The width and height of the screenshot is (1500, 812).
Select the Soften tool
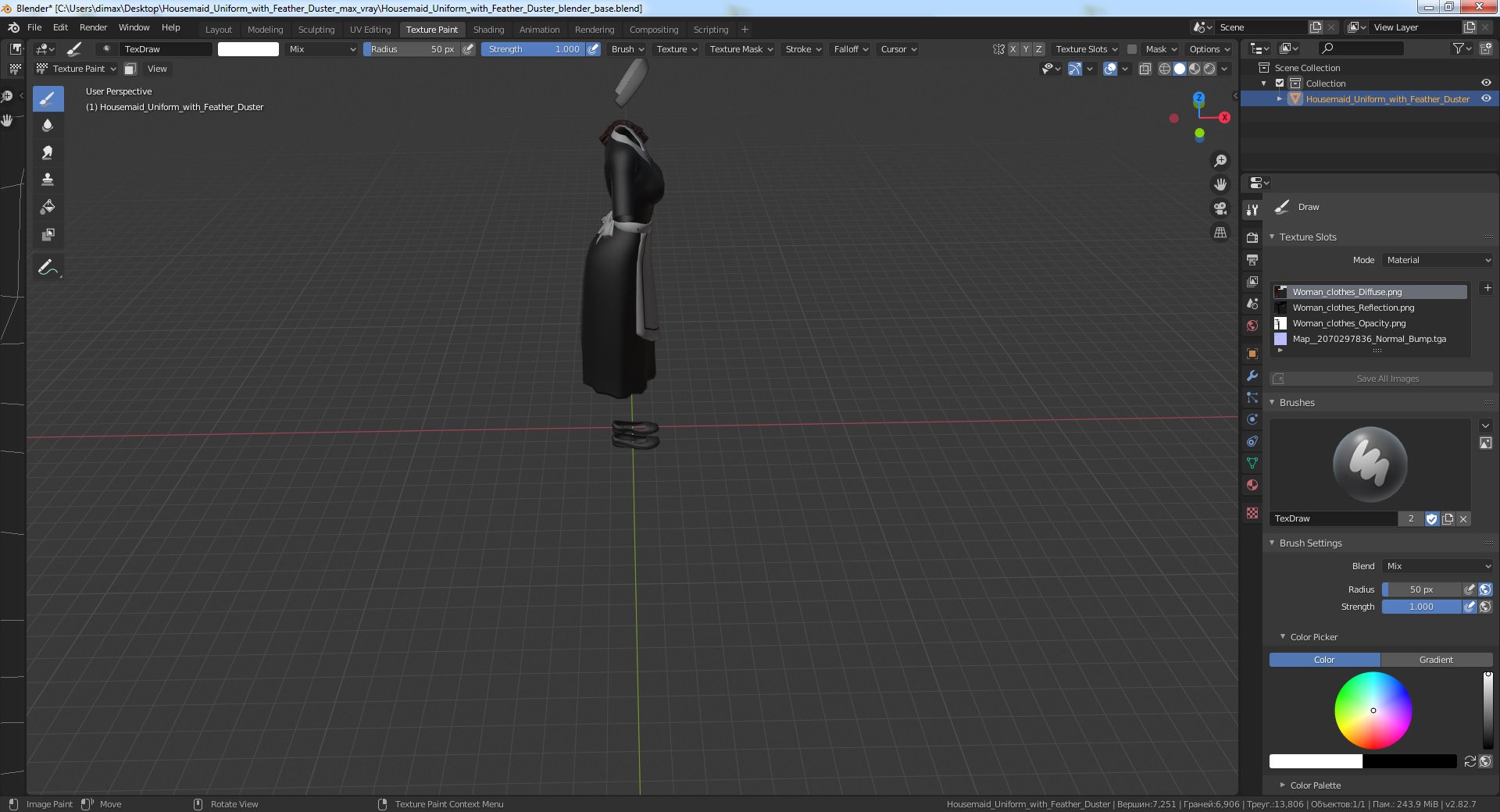click(x=48, y=126)
